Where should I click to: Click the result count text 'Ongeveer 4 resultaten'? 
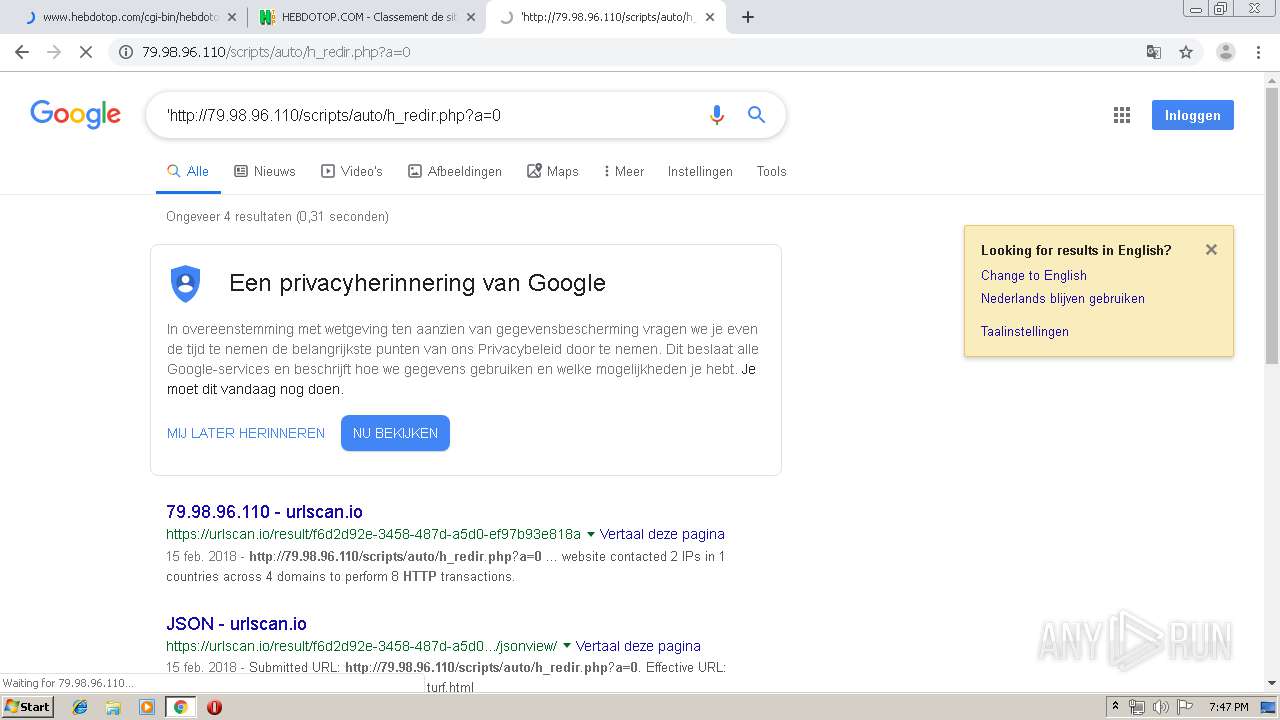pyautogui.click(x=229, y=216)
